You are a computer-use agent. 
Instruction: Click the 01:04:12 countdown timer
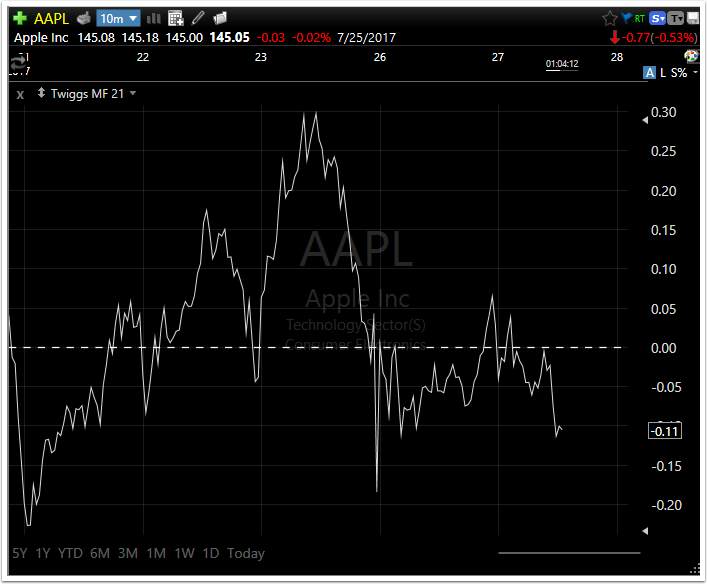tap(562, 64)
